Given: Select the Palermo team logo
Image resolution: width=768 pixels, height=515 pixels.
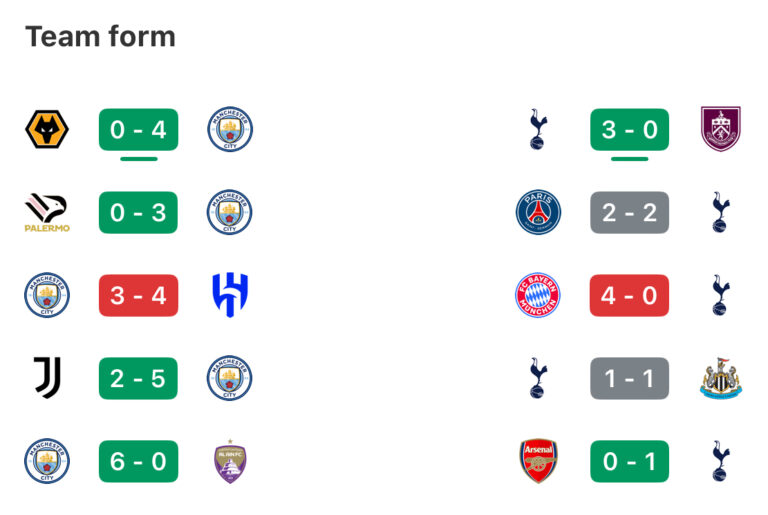Looking at the screenshot, I should coord(46,213).
